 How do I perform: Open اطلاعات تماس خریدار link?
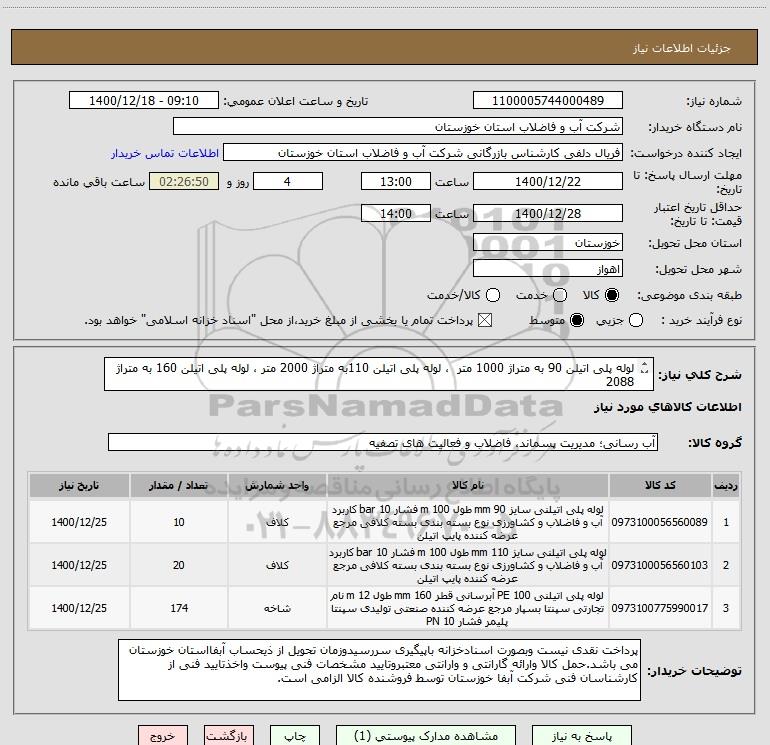point(165,153)
